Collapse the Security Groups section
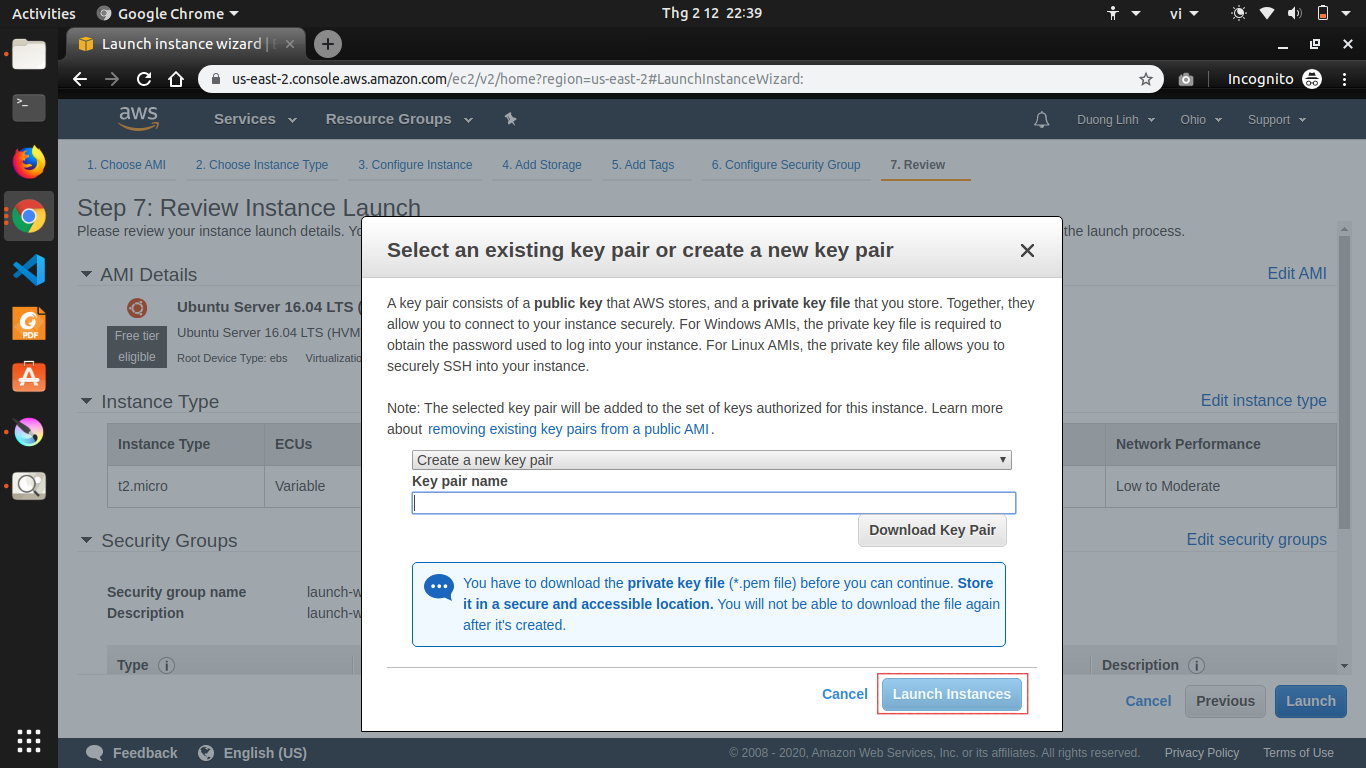1366x768 pixels. (x=86, y=541)
